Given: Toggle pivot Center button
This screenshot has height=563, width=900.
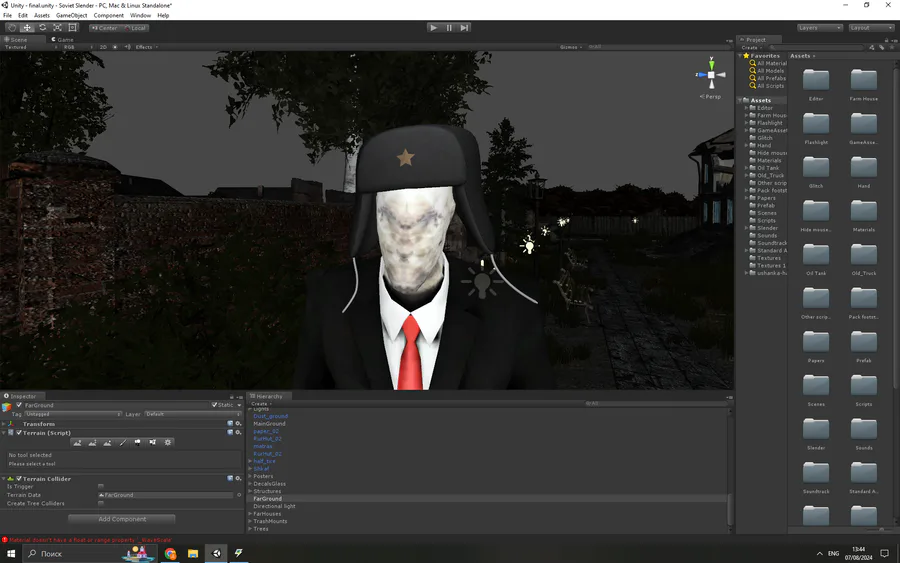Looking at the screenshot, I should [103, 28].
